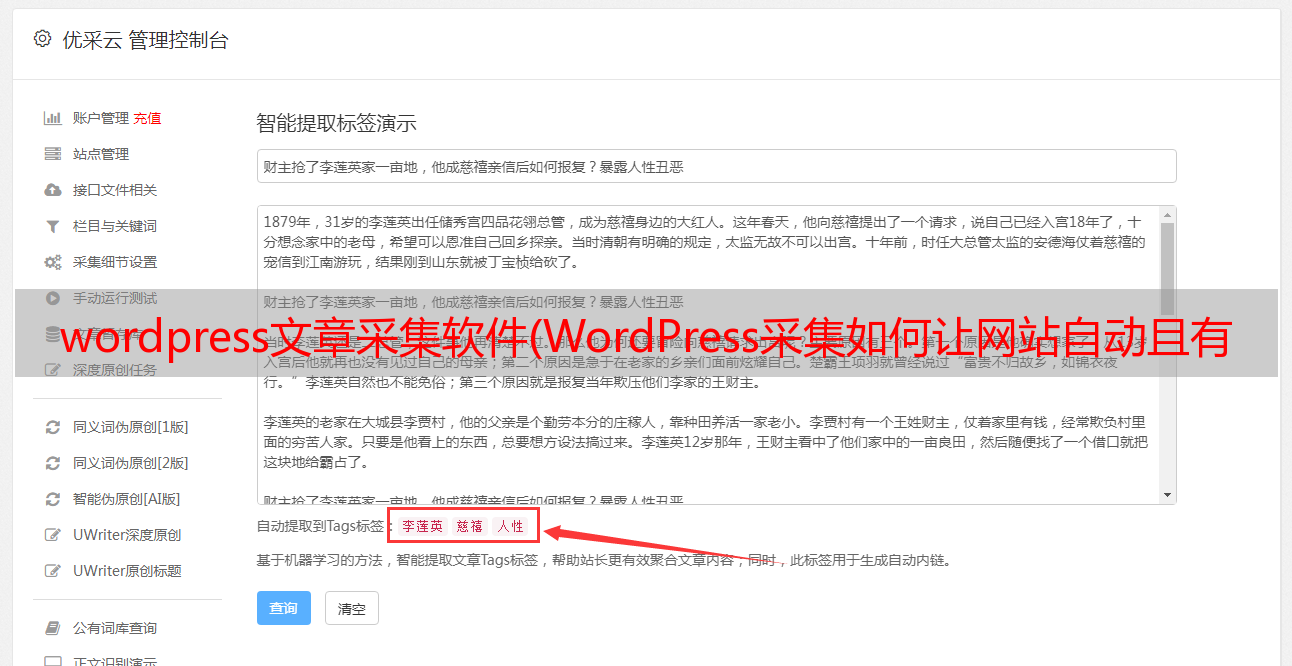Click the blue 查询 button
Viewport: 1292px width, 666px height.
coord(284,608)
